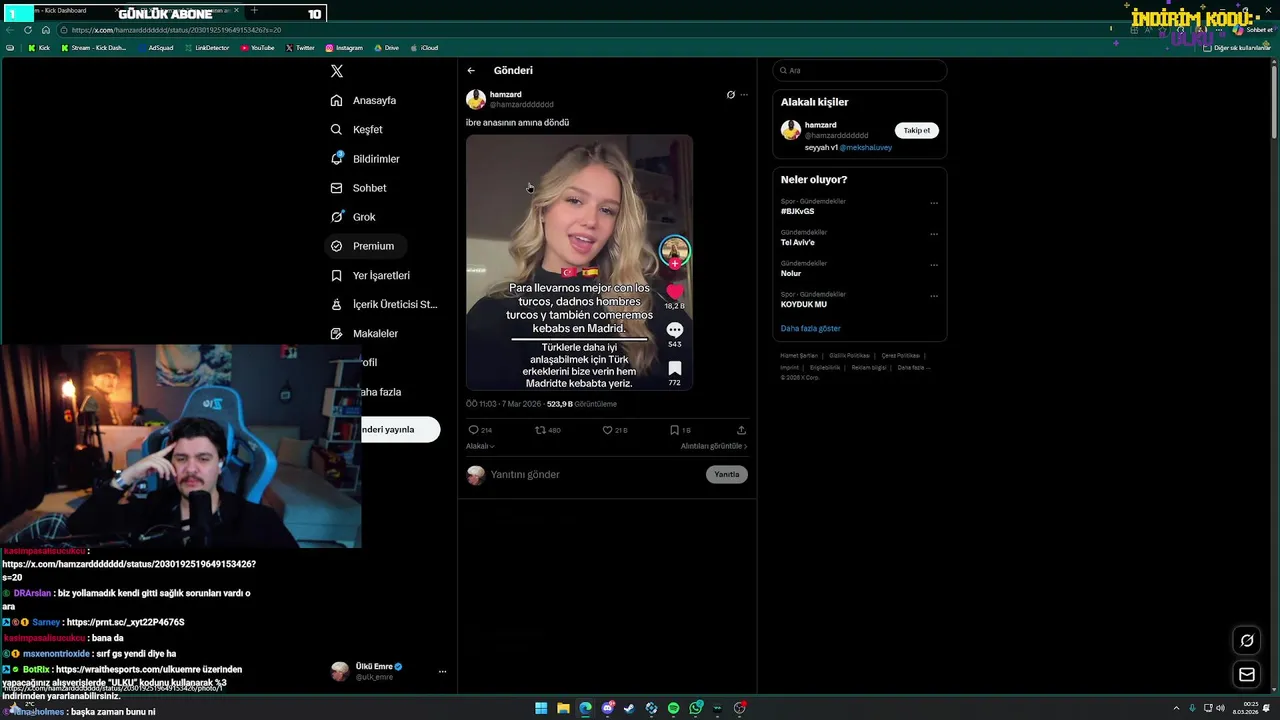Screen dimensions: 1280x720
Task: Open the Nolur trending topic
Action: tap(791, 273)
